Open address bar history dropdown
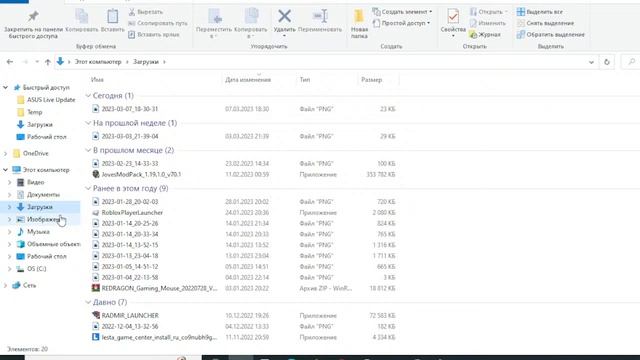Image resolution: width=640 pixels, height=360 pixels. pos(591,62)
